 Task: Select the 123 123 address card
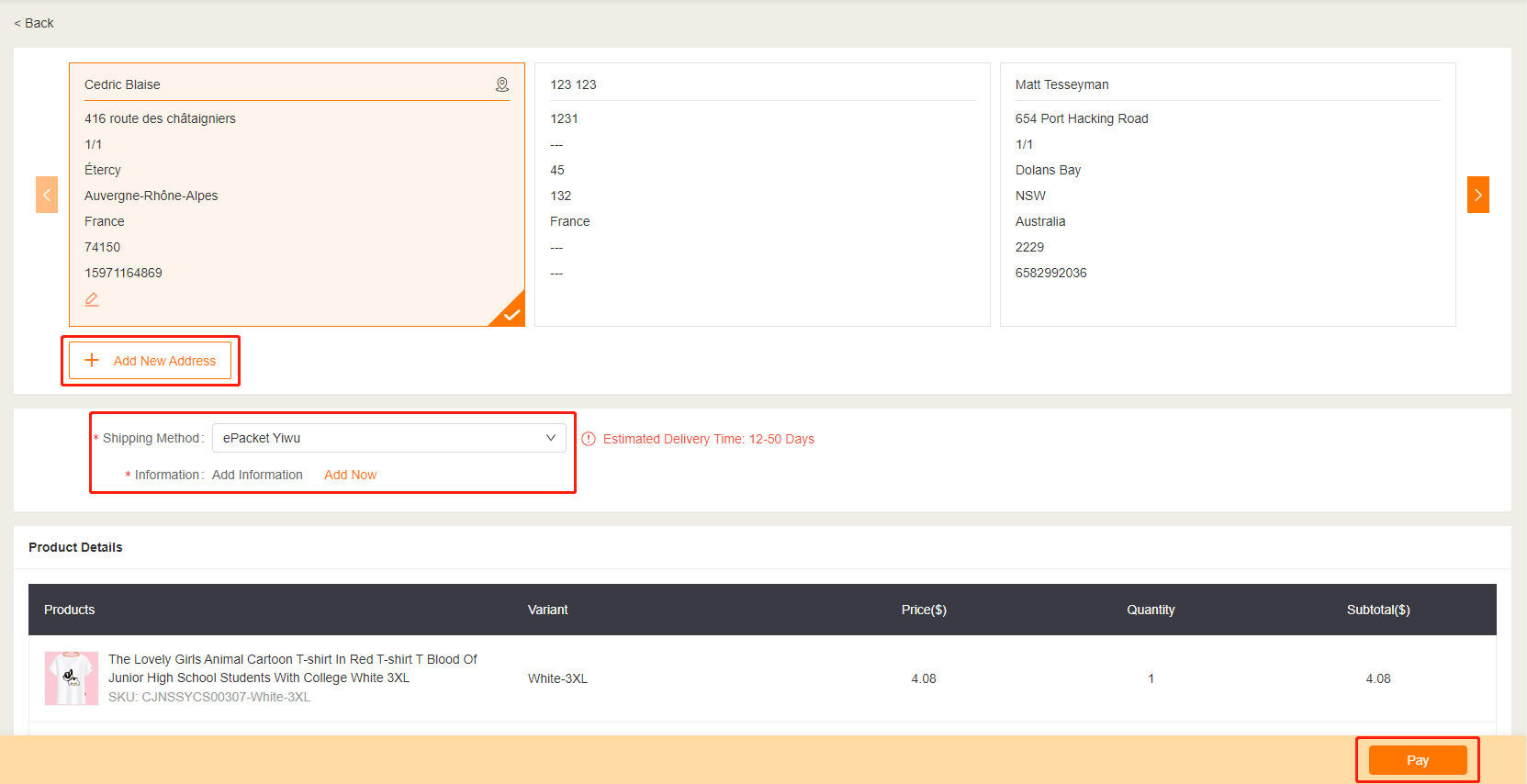coord(762,195)
